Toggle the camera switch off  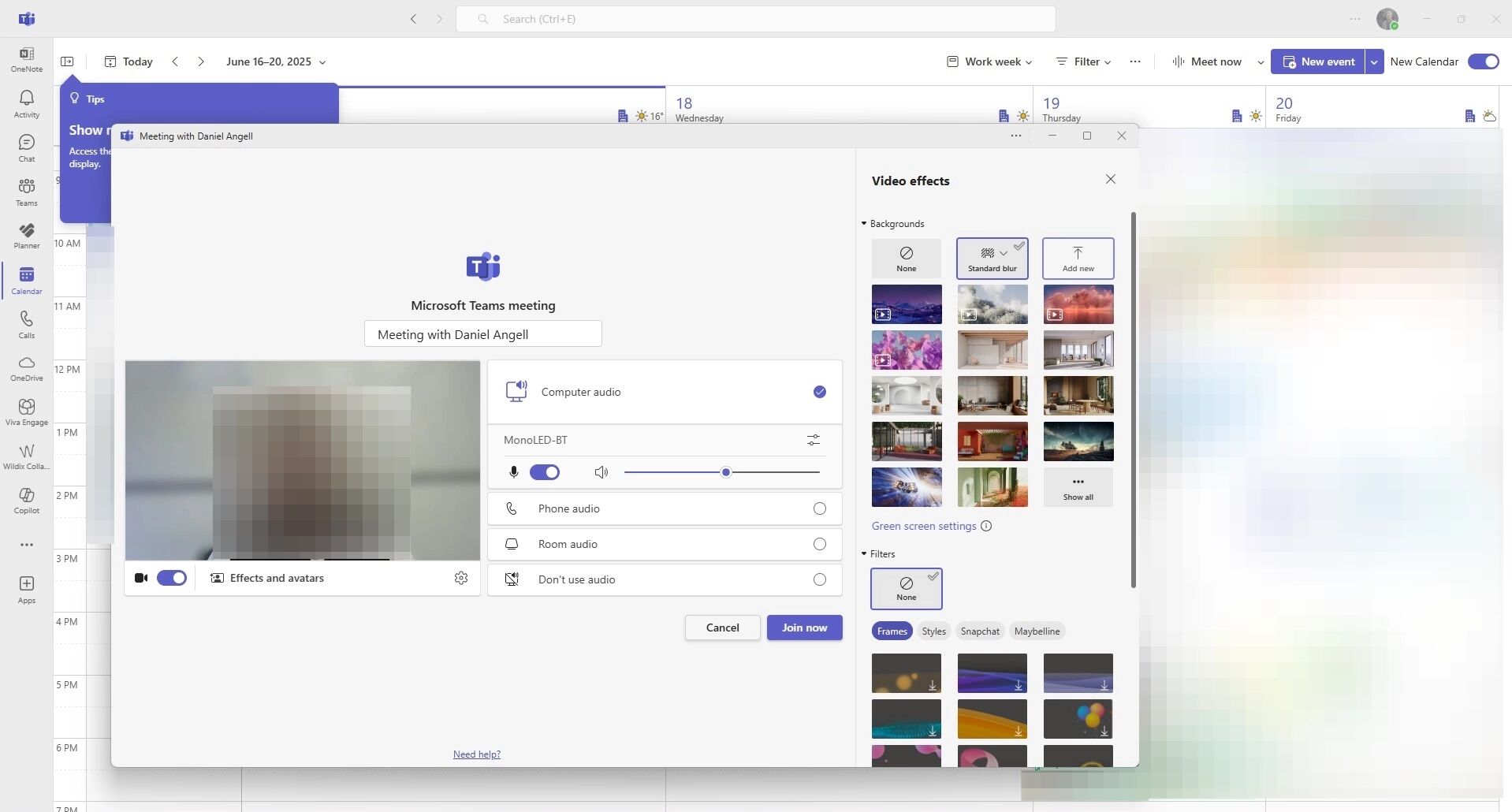[x=172, y=578]
